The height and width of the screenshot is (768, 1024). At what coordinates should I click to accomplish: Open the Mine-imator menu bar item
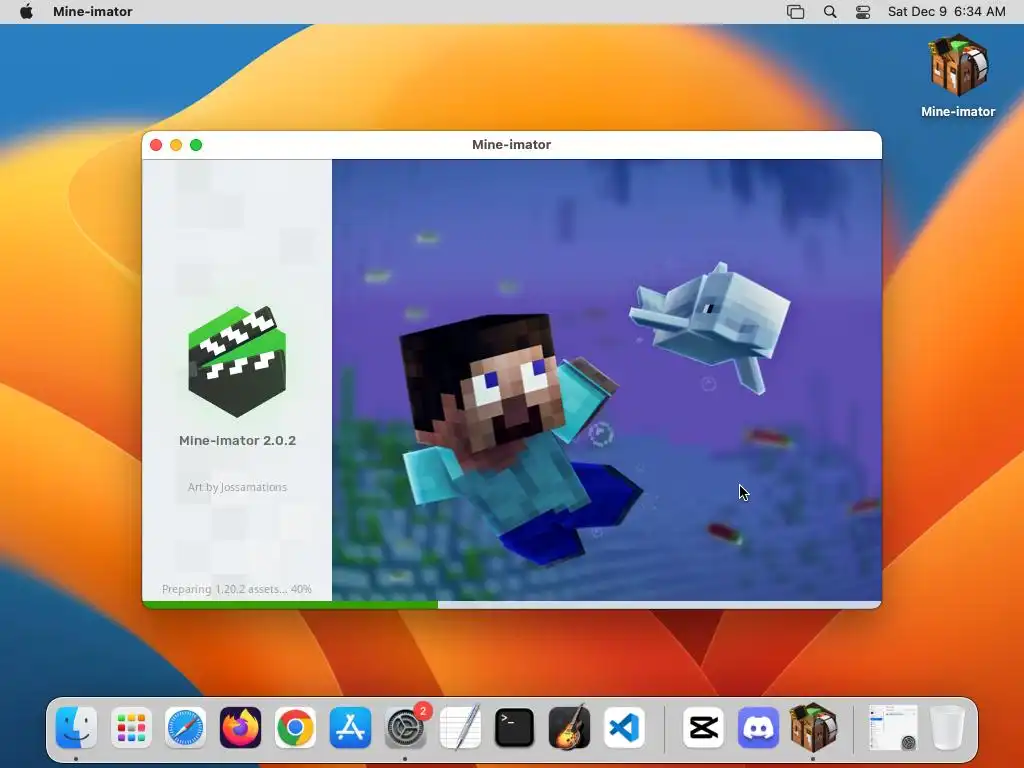(x=93, y=12)
